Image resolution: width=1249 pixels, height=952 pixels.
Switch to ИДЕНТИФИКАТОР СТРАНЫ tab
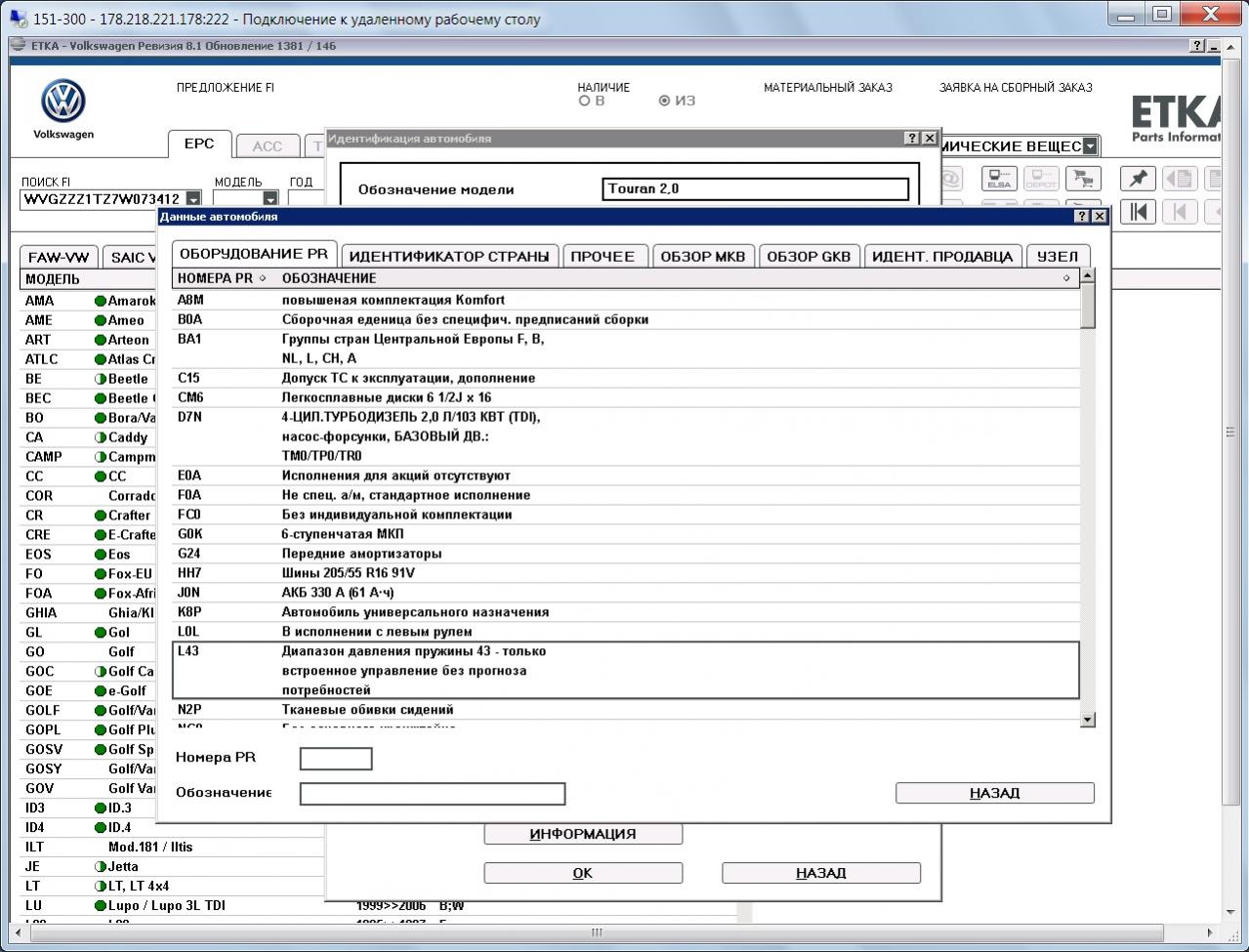449,257
